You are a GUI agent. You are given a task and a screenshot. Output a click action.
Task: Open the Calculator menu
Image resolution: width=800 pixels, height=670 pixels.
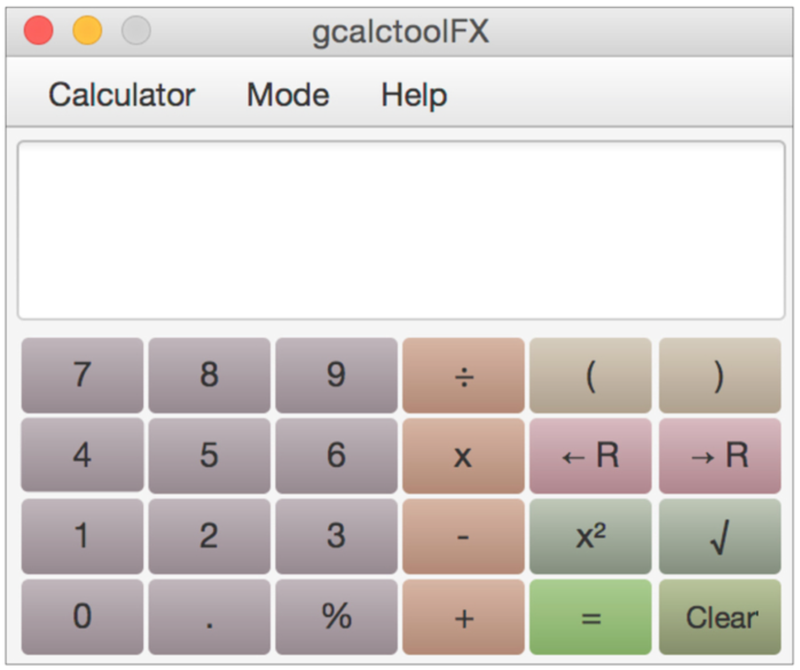(122, 95)
